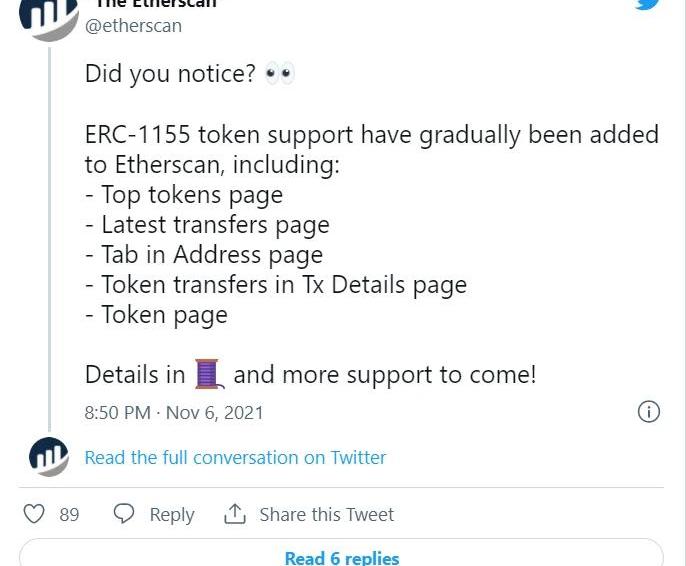This screenshot has width=686, height=566.
Task: Click the tweet info icon
Action: pos(649,412)
